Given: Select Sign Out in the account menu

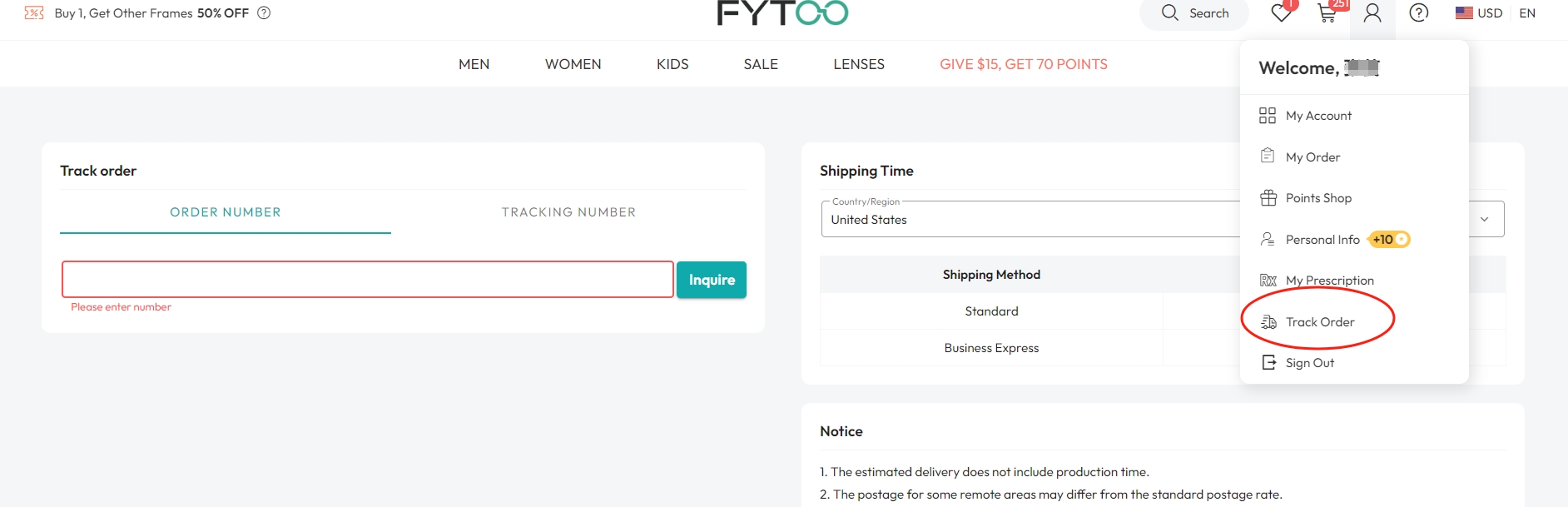Looking at the screenshot, I should pos(1309,363).
